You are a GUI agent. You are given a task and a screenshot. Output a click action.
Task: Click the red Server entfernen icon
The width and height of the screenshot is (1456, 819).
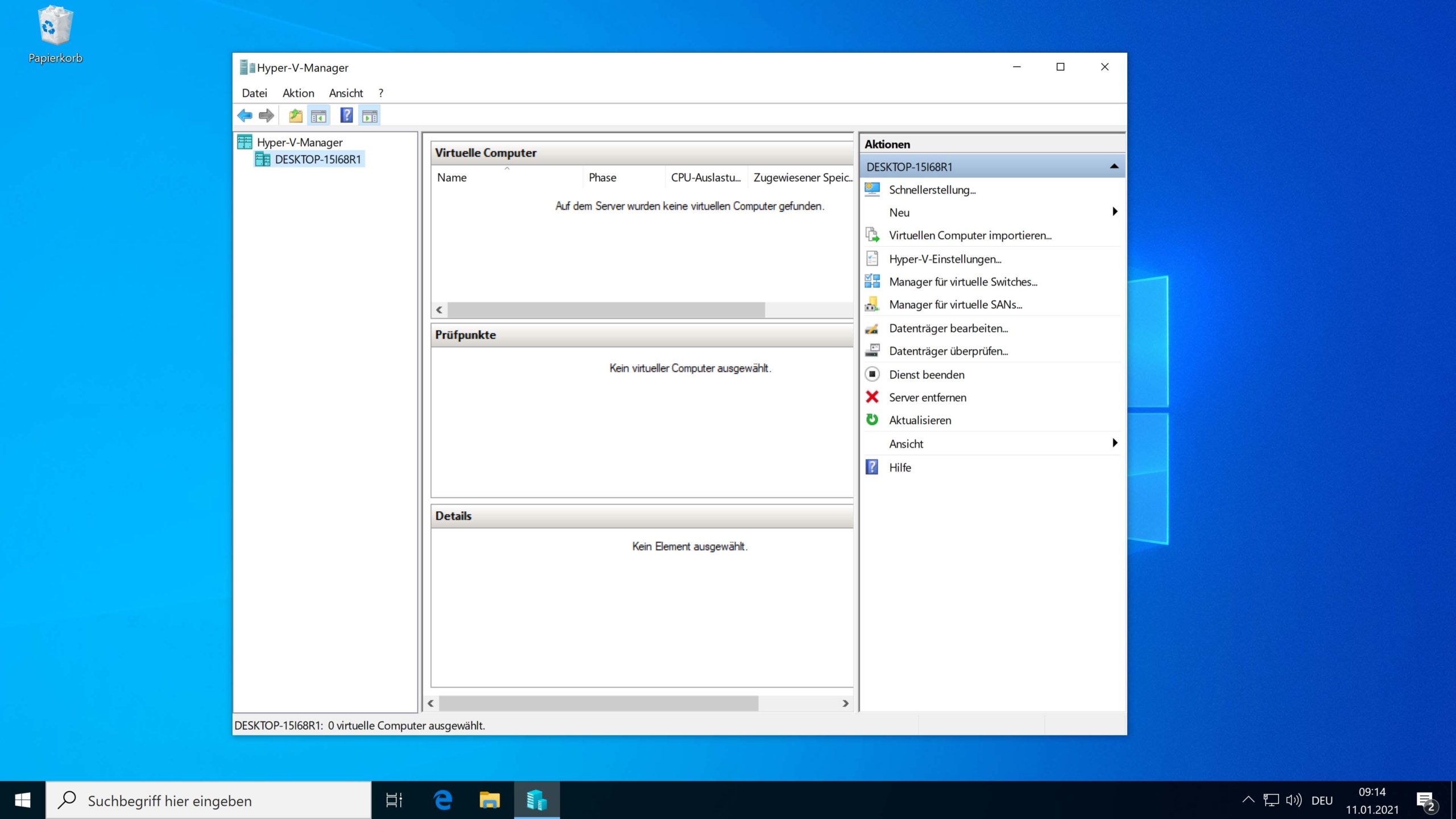[872, 397]
